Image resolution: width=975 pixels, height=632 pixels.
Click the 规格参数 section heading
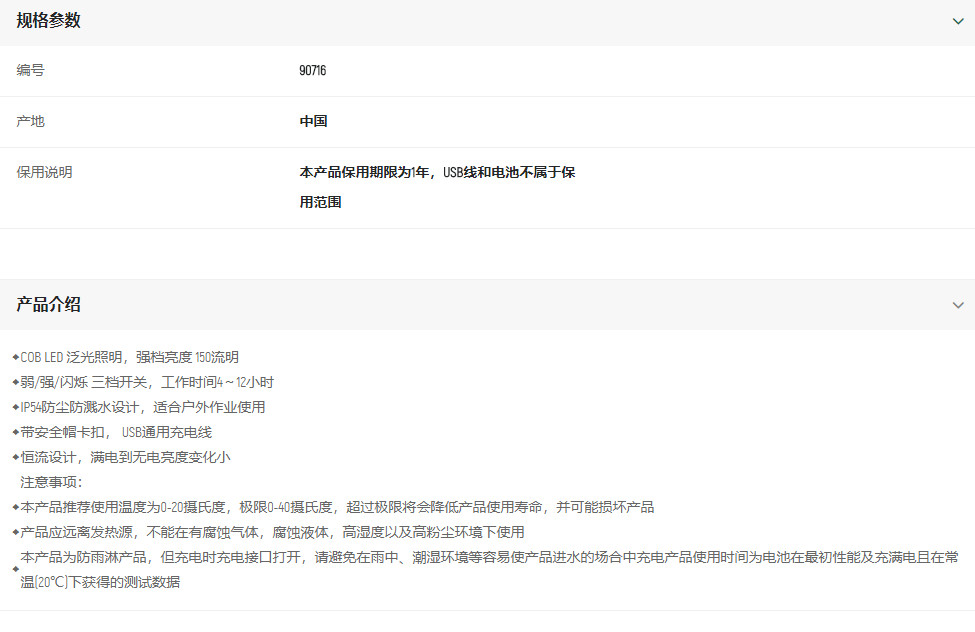[48, 21]
